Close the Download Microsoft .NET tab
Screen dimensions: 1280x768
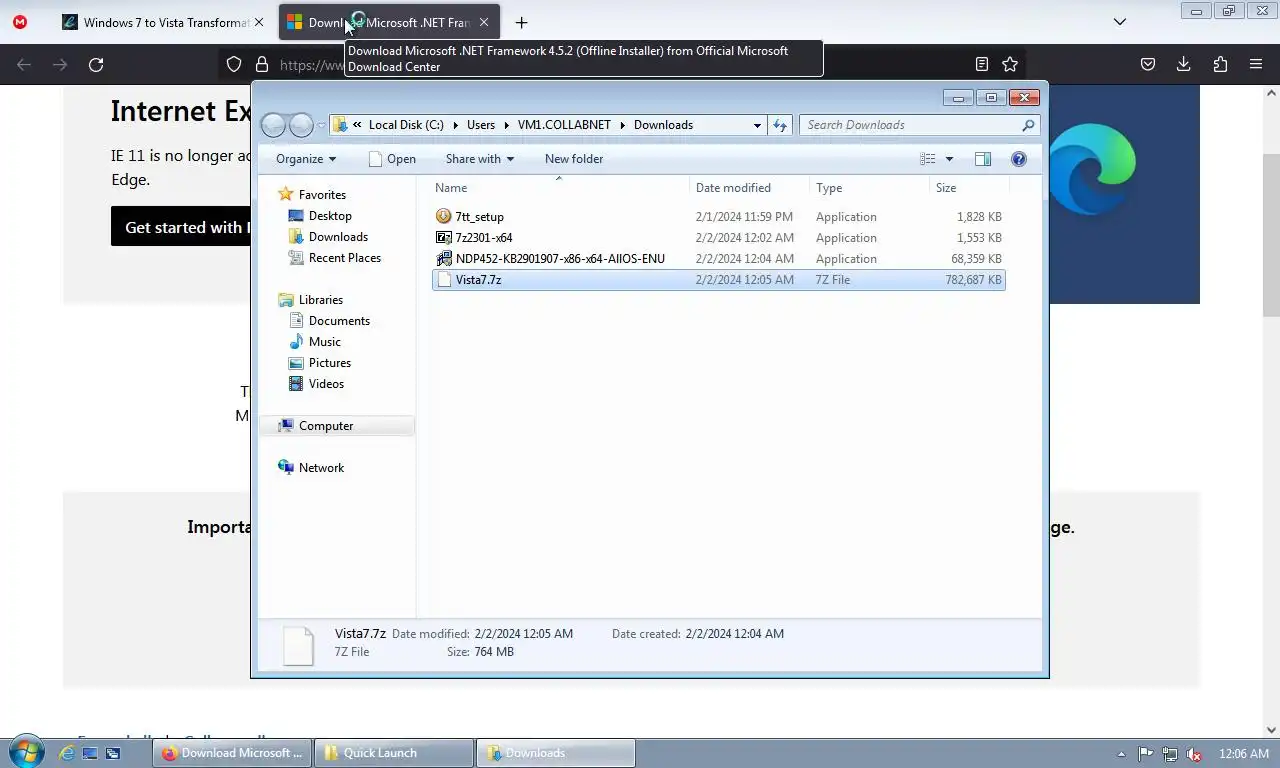484,22
